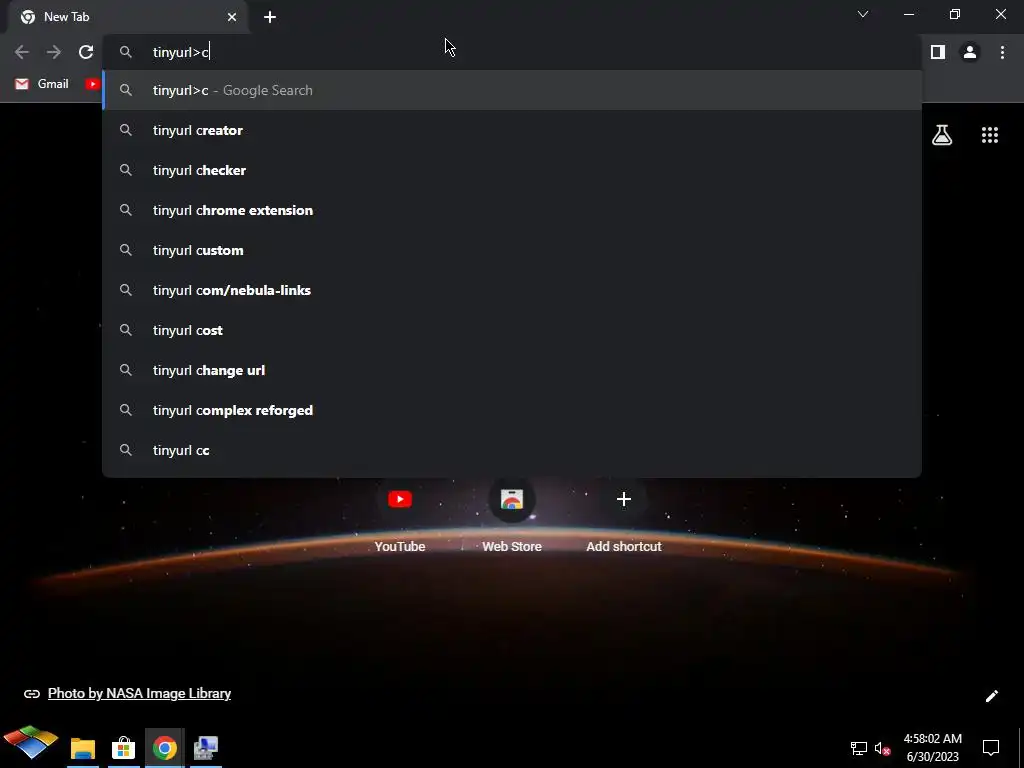This screenshot has height=768, width=1024.
Task: Select 'tinyurl cost' suggestion
Action: 512,330
